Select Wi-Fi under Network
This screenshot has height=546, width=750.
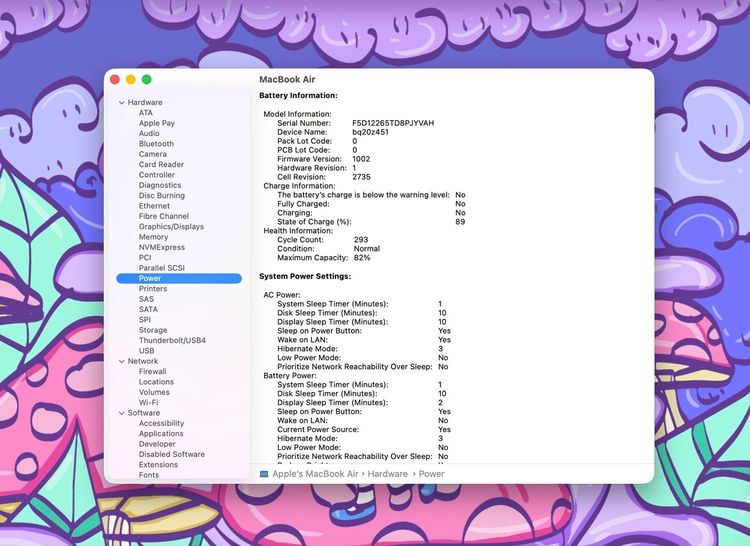[x=148, y=402]
